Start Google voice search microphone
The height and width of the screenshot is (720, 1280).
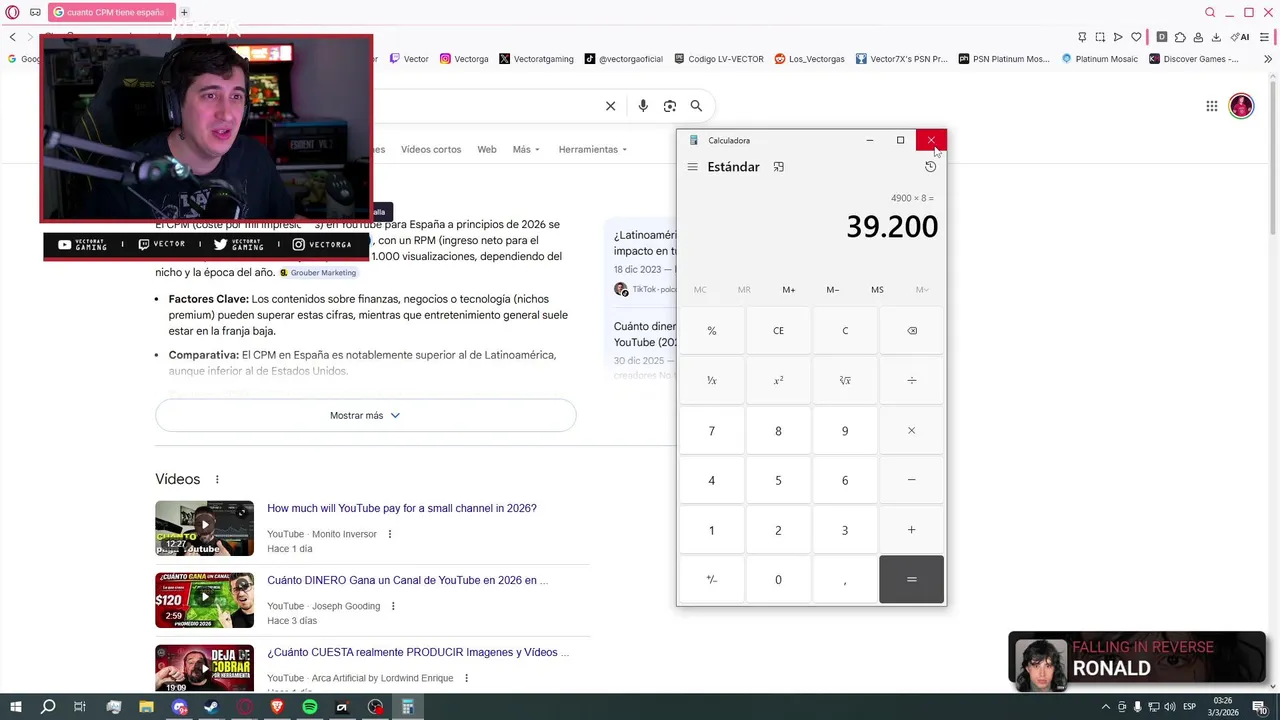point(643,106)
